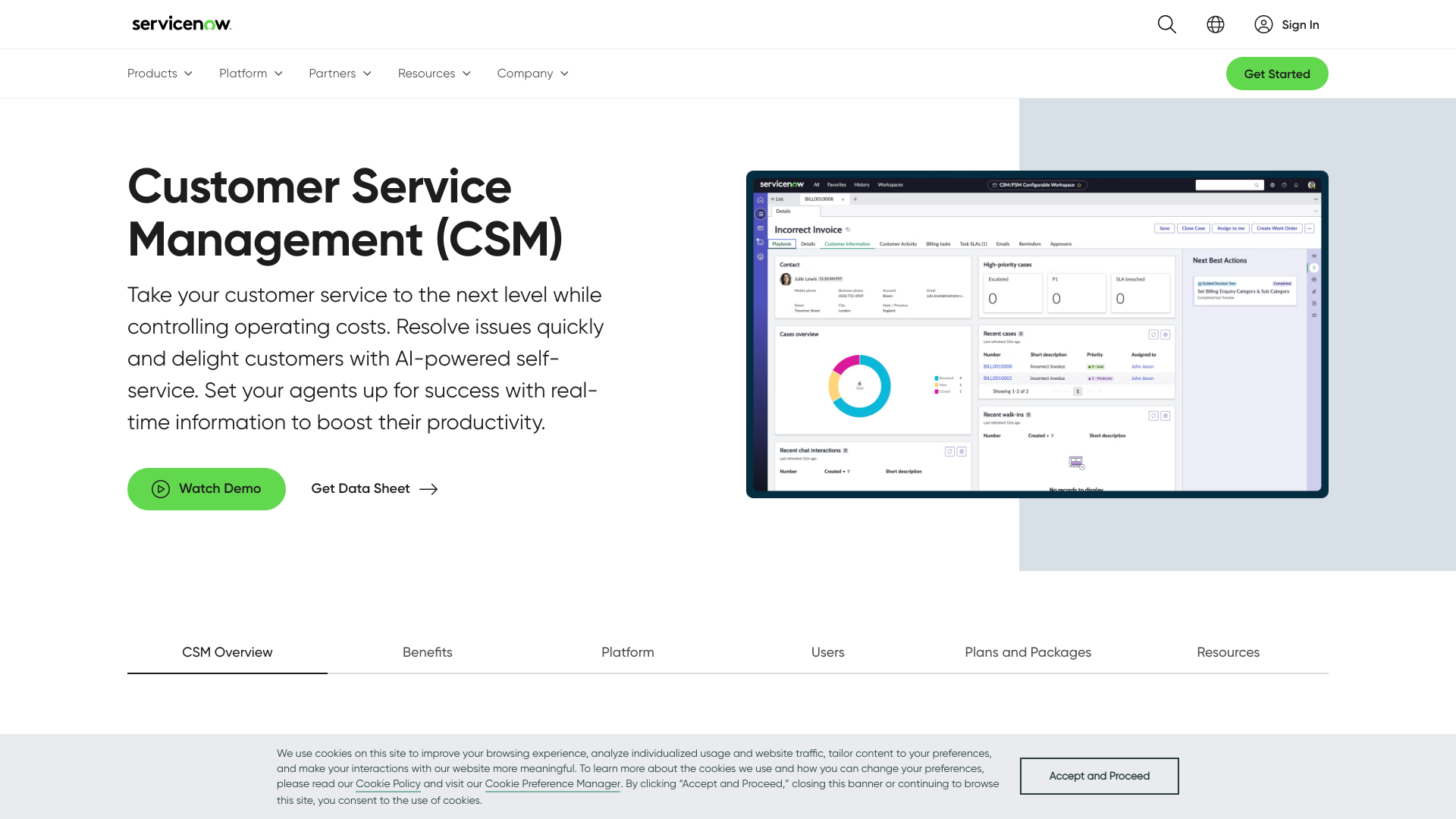Screen dimensions: 1456x819
Task: Click the Incorrect Invoice title in screenshot
Action: 808,230
